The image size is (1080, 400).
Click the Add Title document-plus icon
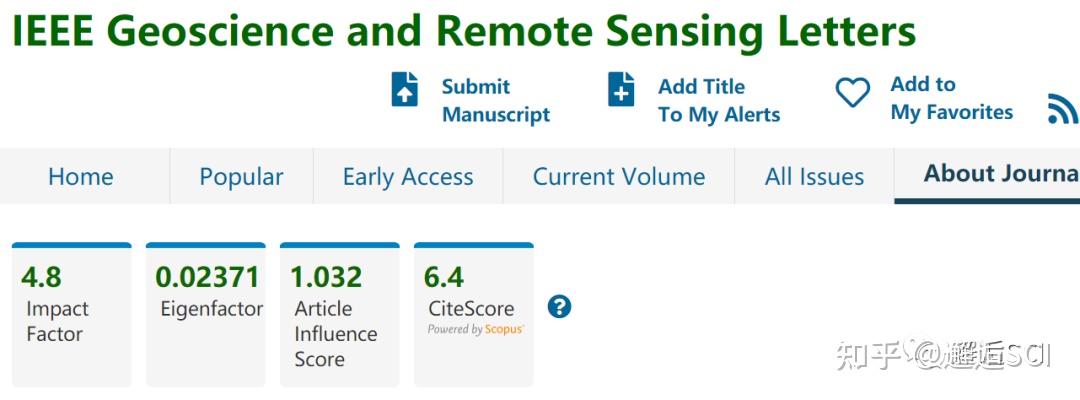point(621,89)
